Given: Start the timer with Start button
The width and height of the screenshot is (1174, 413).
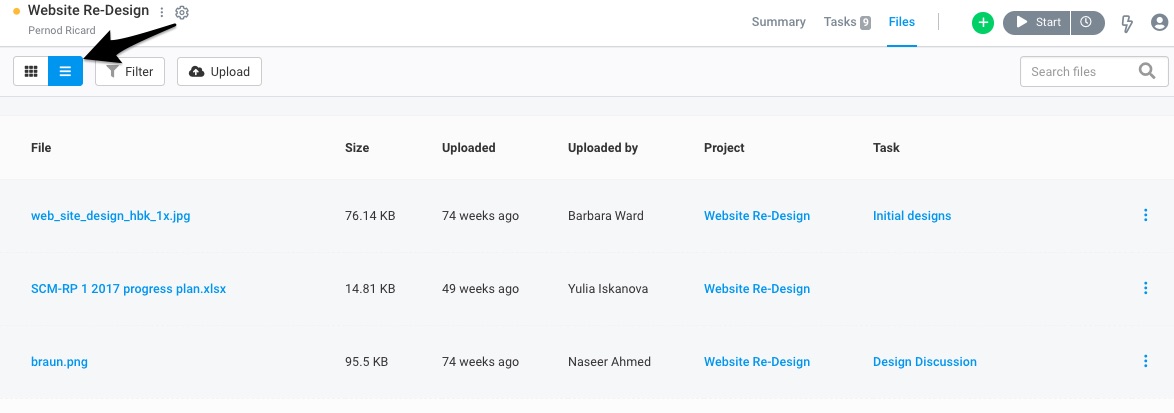Looking at the screenshot, I should point(1037,22).
